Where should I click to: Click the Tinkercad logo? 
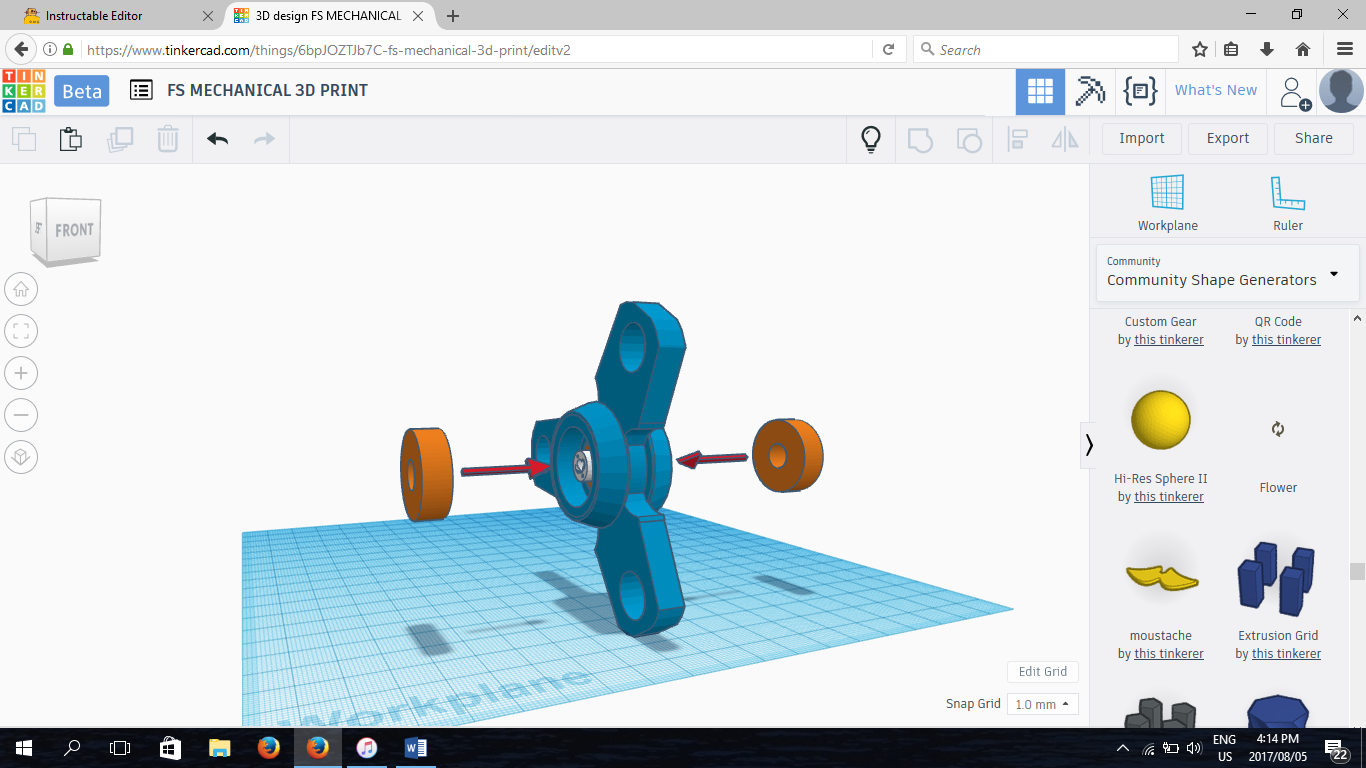[x=23, y=90]
